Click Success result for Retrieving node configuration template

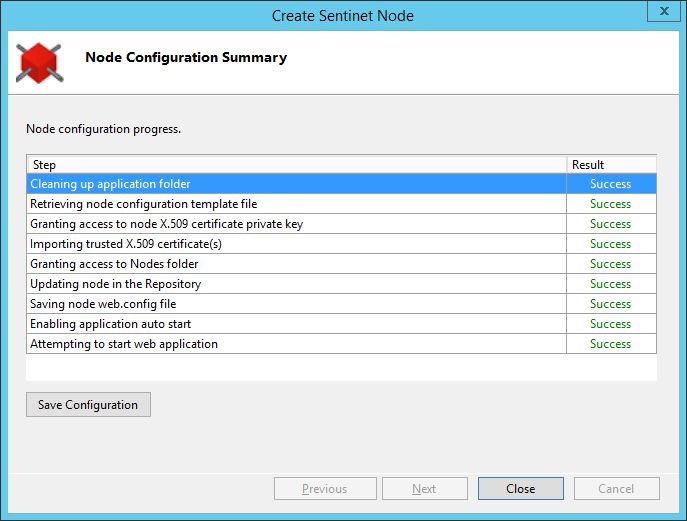[610, 204]
